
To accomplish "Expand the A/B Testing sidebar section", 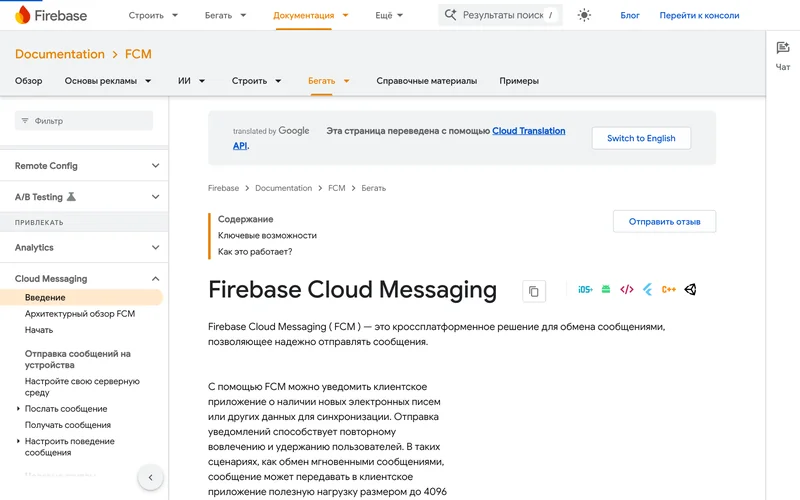I will click(156, 197).
